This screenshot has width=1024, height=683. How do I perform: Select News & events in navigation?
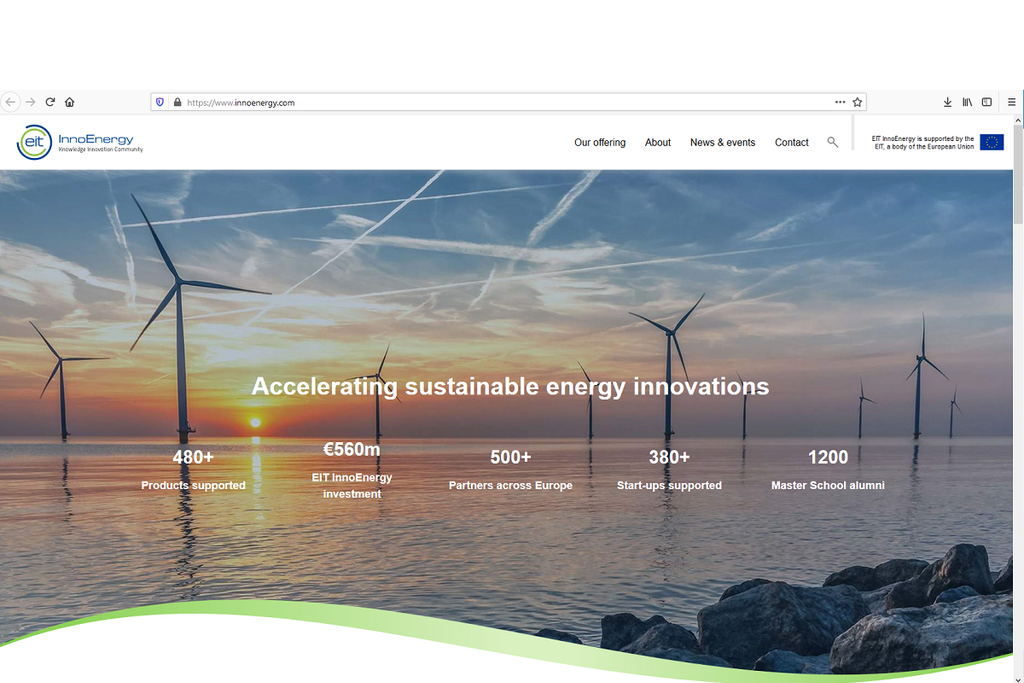point(722,142)
